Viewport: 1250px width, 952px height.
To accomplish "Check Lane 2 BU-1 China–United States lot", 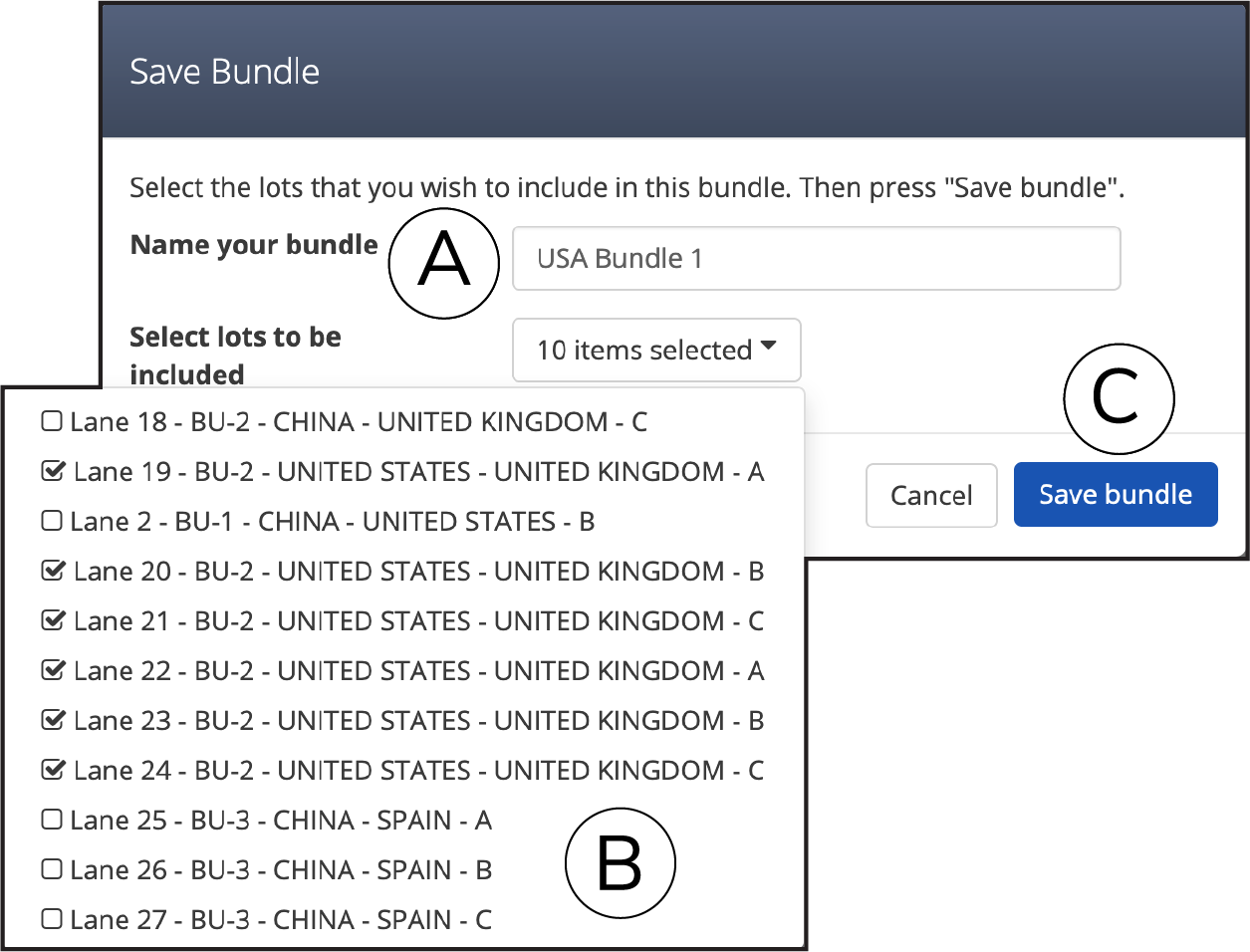I will (x=51, y=521).
